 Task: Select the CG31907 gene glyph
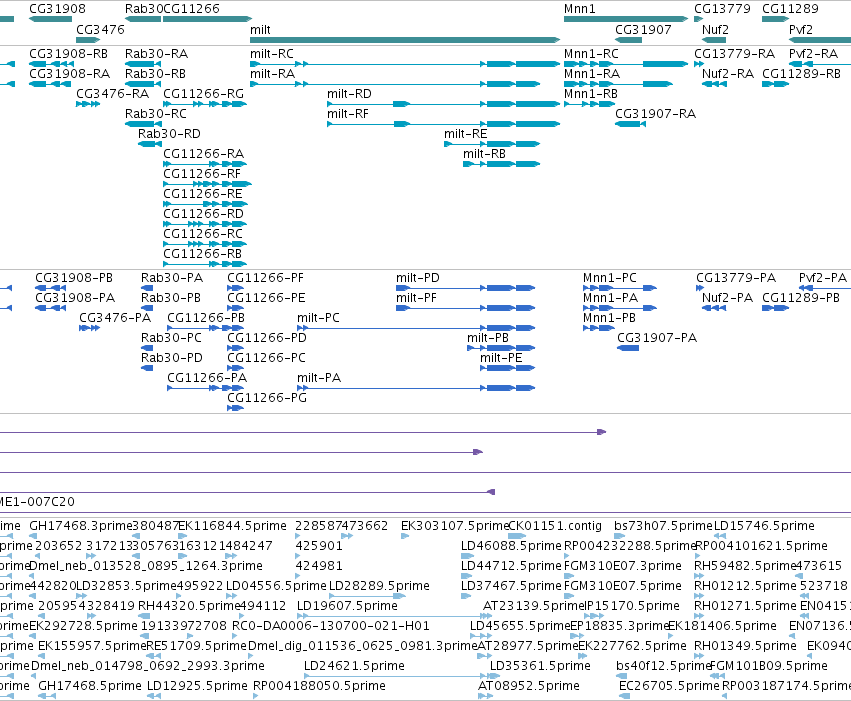[628, 40]
